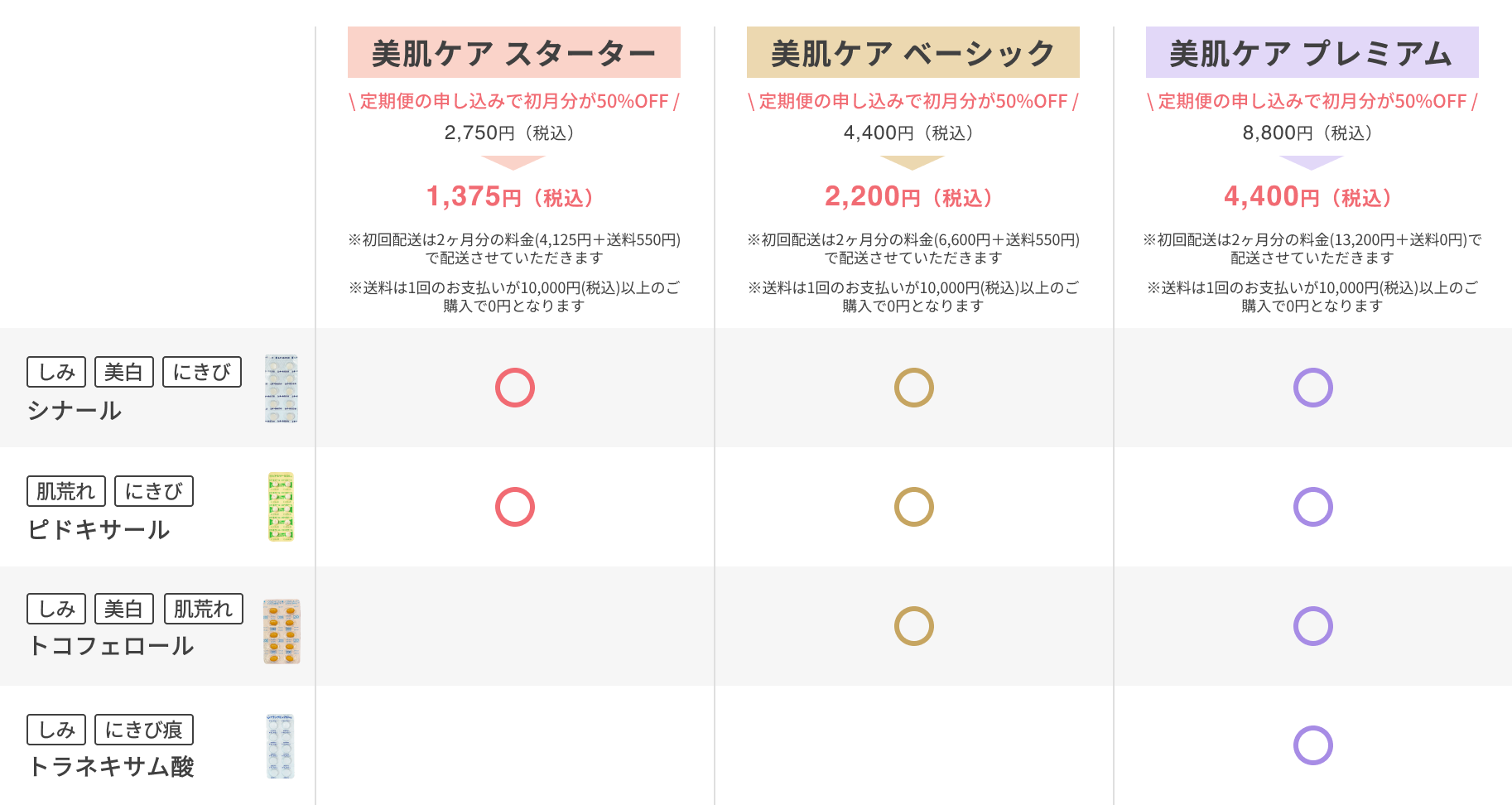Click the purple circle for トラネキサム酸 in Premium
The height and width of the screenshot is (805, 1512).
(x=1312, y=745)
